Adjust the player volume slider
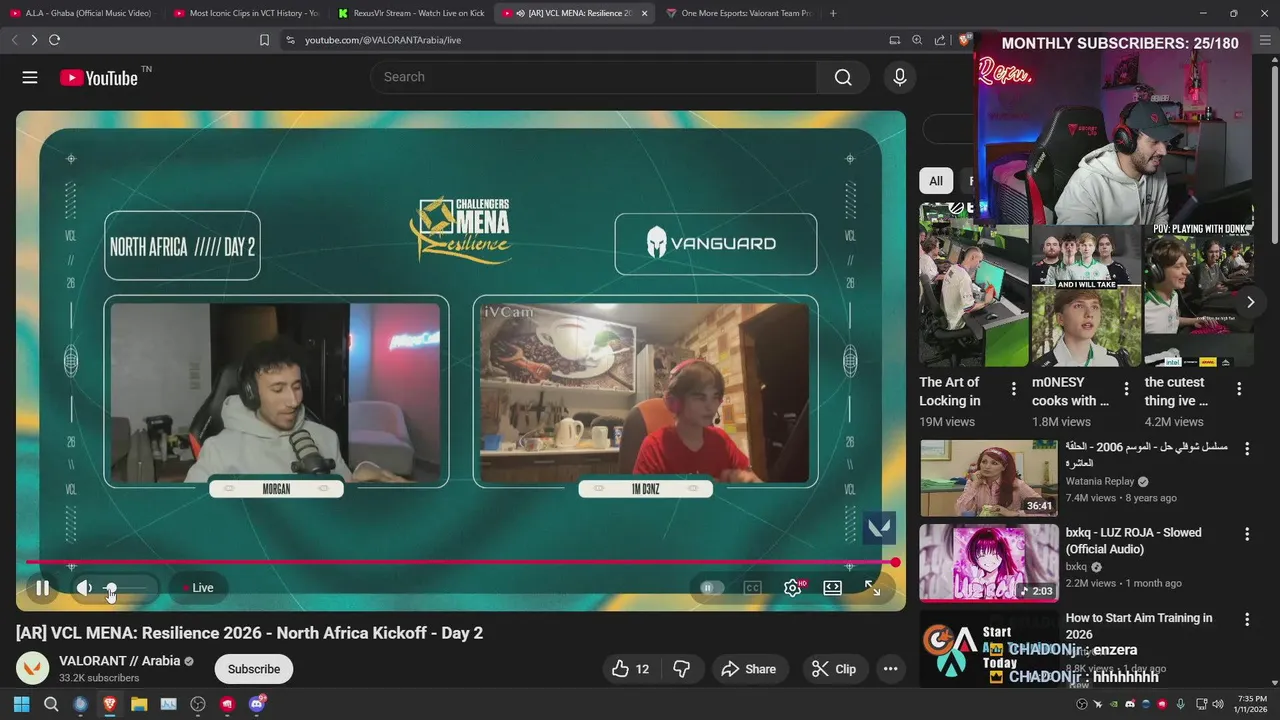Screen dimensions: 1280x720 point(127,588)
